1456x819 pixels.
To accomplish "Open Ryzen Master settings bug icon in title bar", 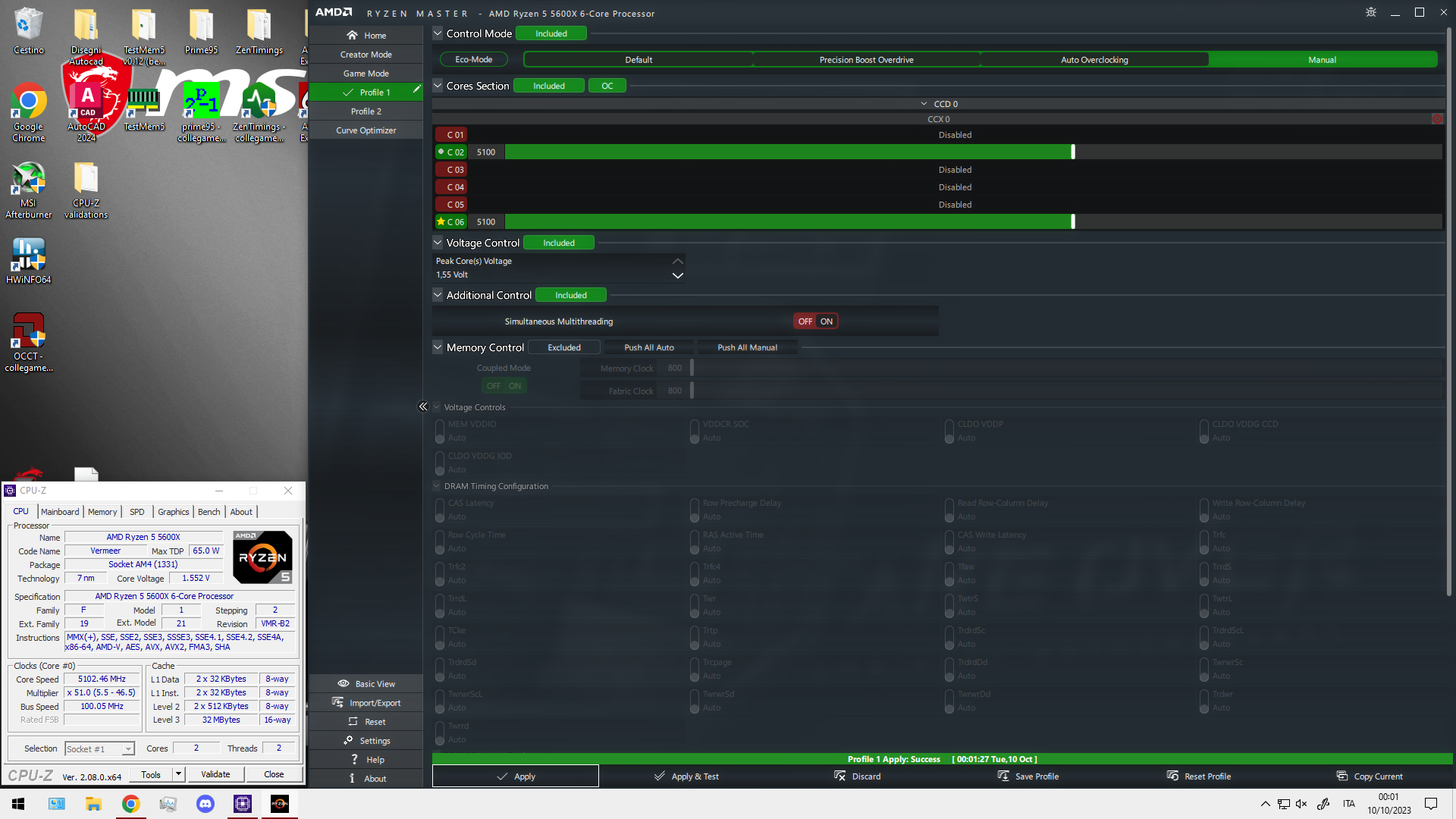I will click(1371, 12).
